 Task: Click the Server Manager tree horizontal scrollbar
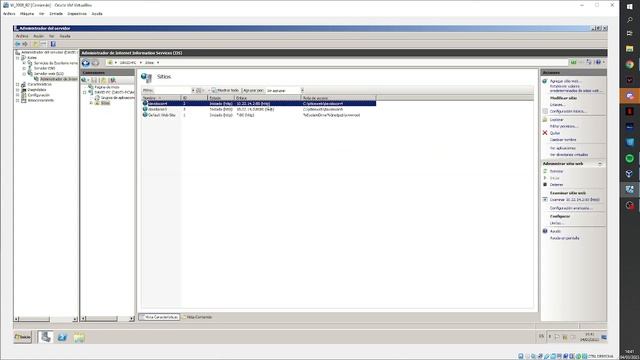(46, 319)
